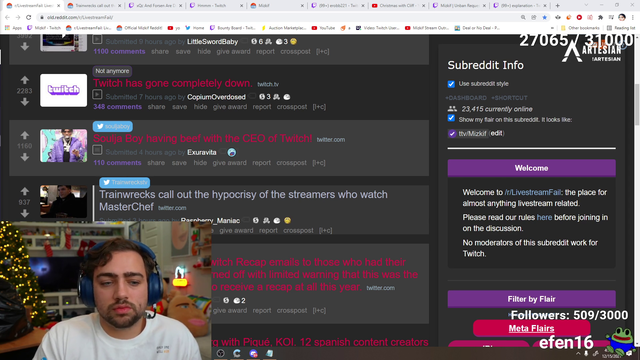
Task: Open the Discord icon in the taskbar
Action: tap(253, 353)
